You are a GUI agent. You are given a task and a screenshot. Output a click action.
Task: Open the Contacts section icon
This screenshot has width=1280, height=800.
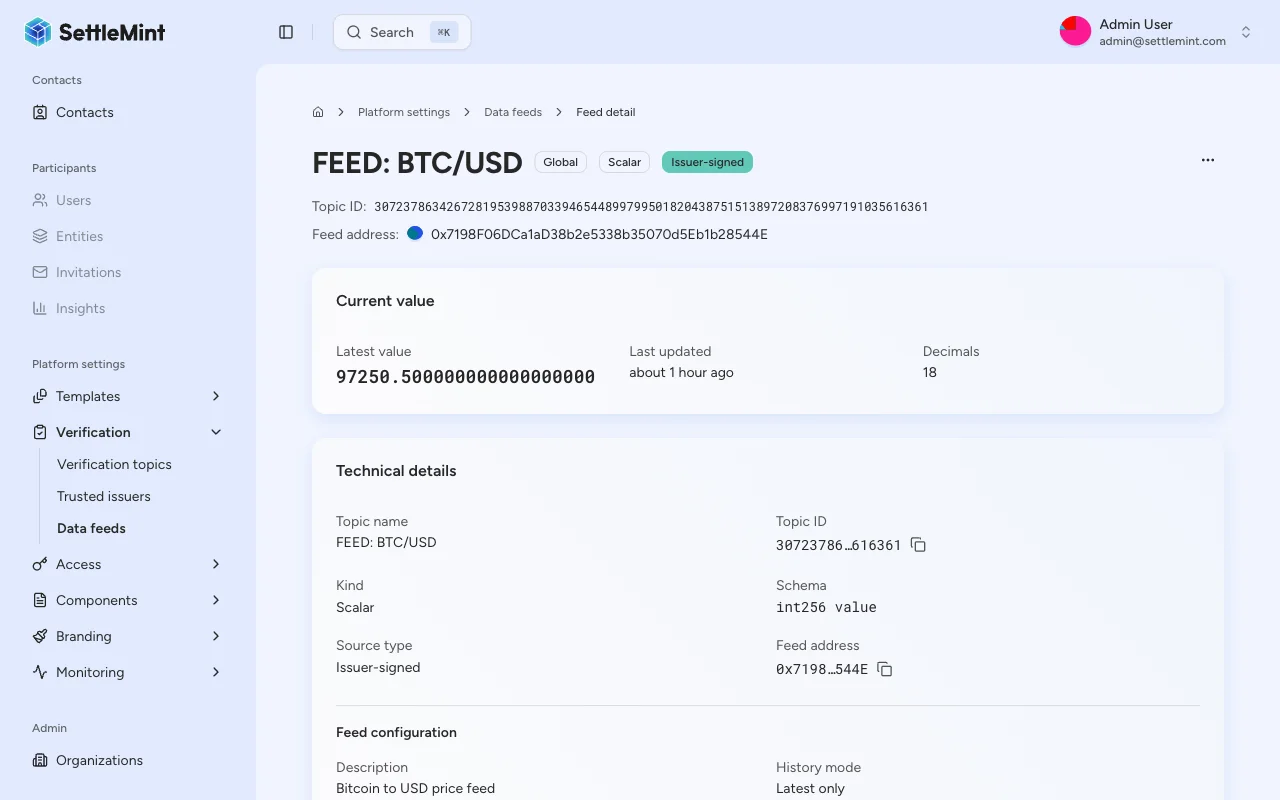[x=38, y=112]
